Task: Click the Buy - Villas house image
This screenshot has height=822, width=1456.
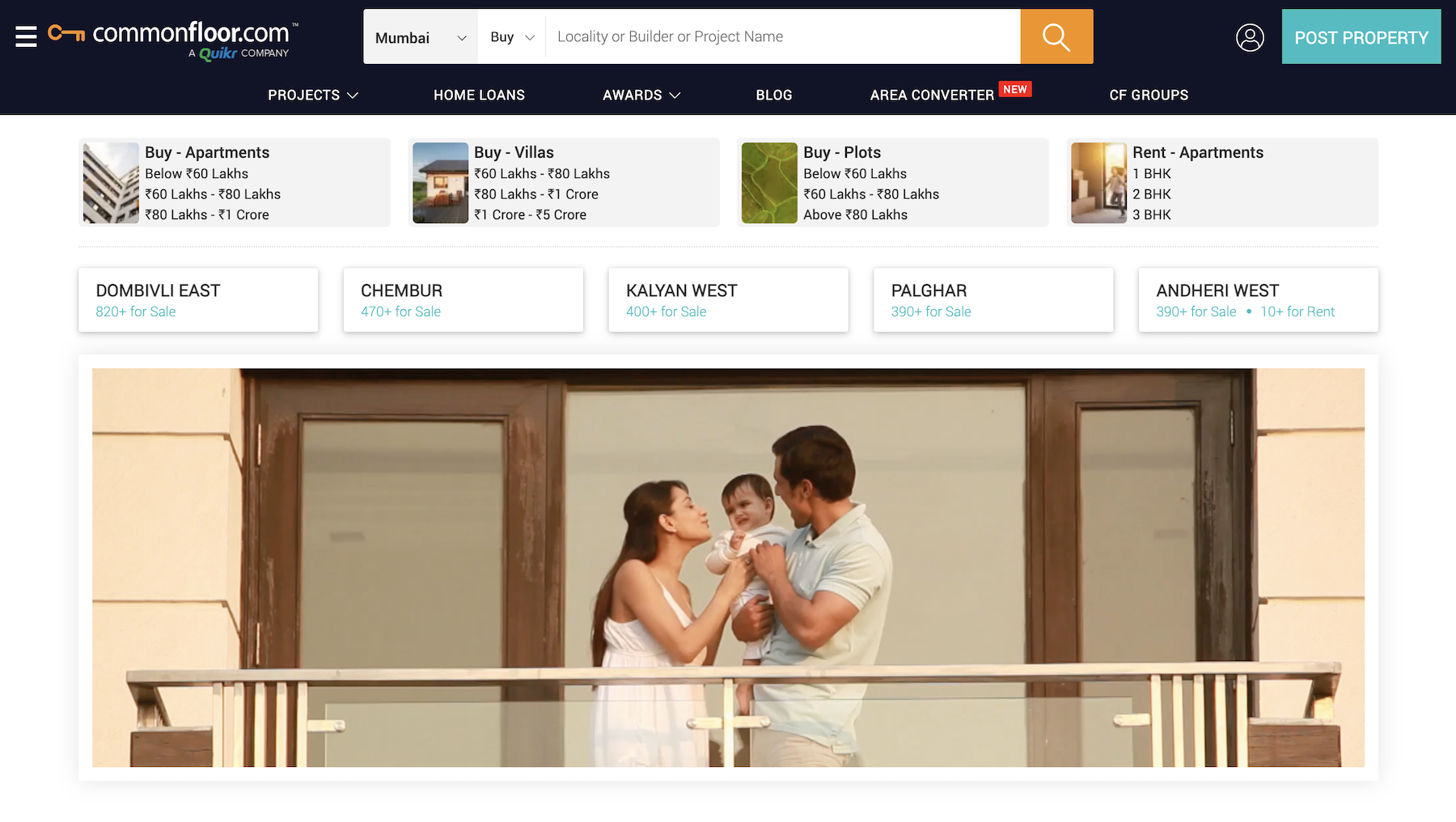Action: (x=440, y=183)
